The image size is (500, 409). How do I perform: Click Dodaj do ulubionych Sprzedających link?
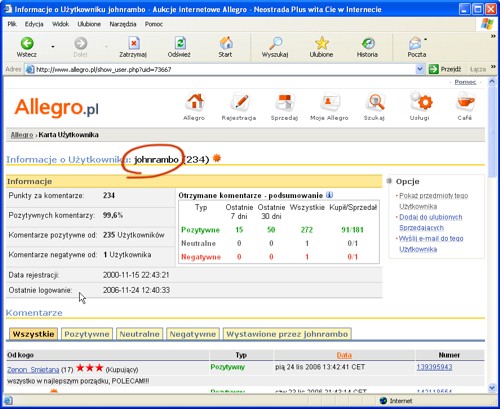pos(431,222)
